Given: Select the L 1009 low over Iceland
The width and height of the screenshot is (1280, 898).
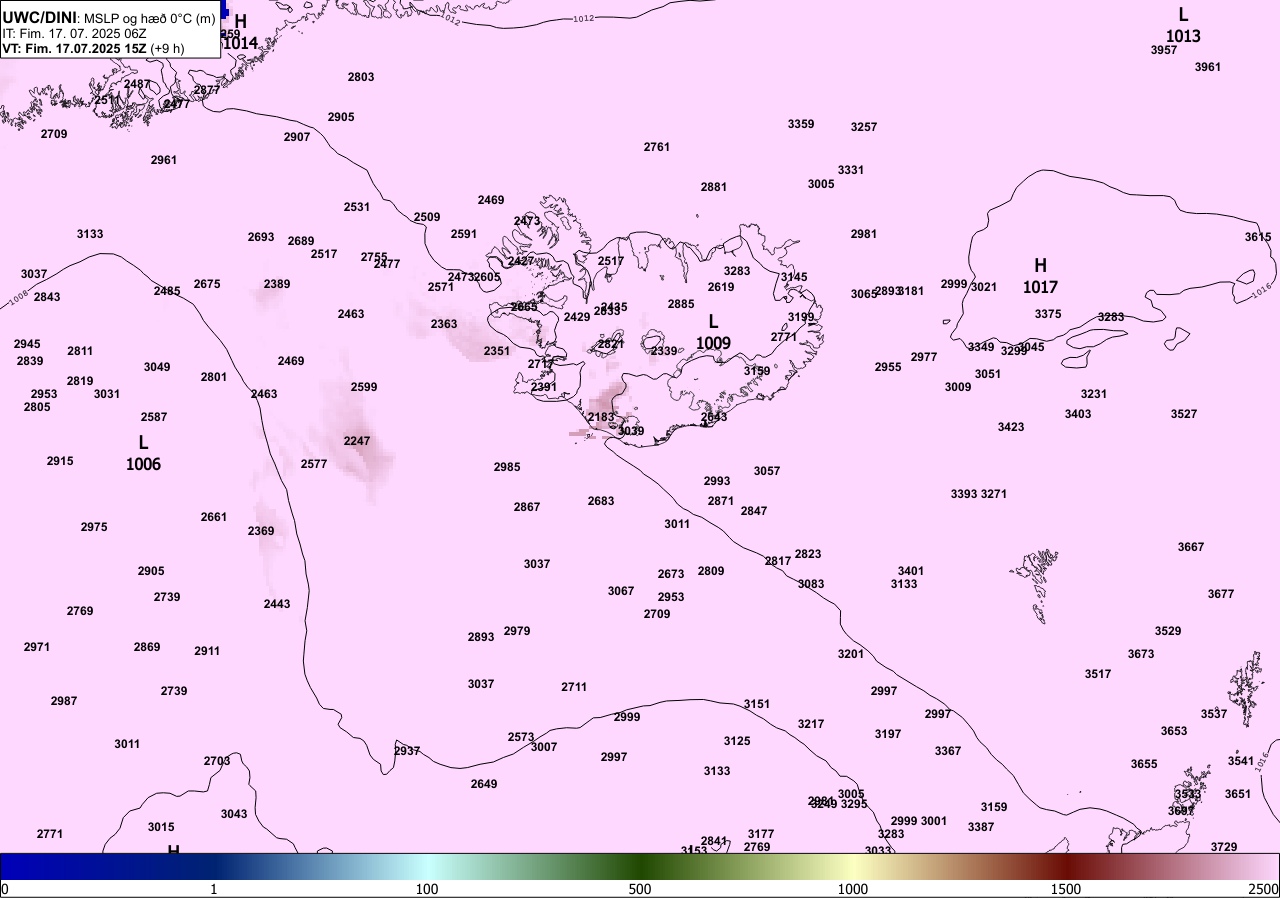Looking at the screenshot, I should click(x=713, y=332).
